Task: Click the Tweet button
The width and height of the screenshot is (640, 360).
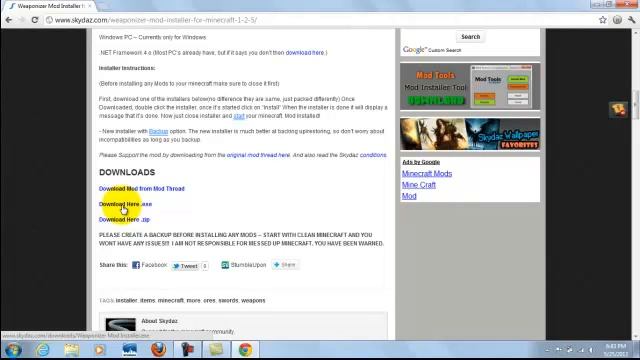Action: point(185,266)
